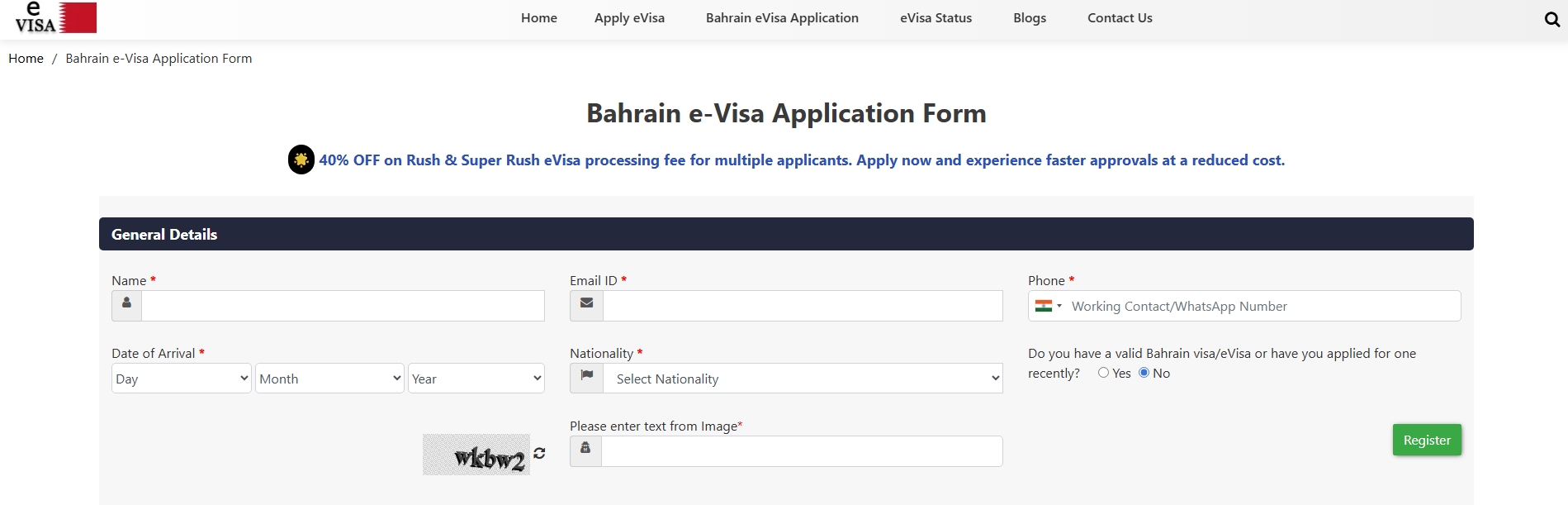1568x505 pixels.
Task: Open the phone country flag selector
Action: [x=1048, y=306]
